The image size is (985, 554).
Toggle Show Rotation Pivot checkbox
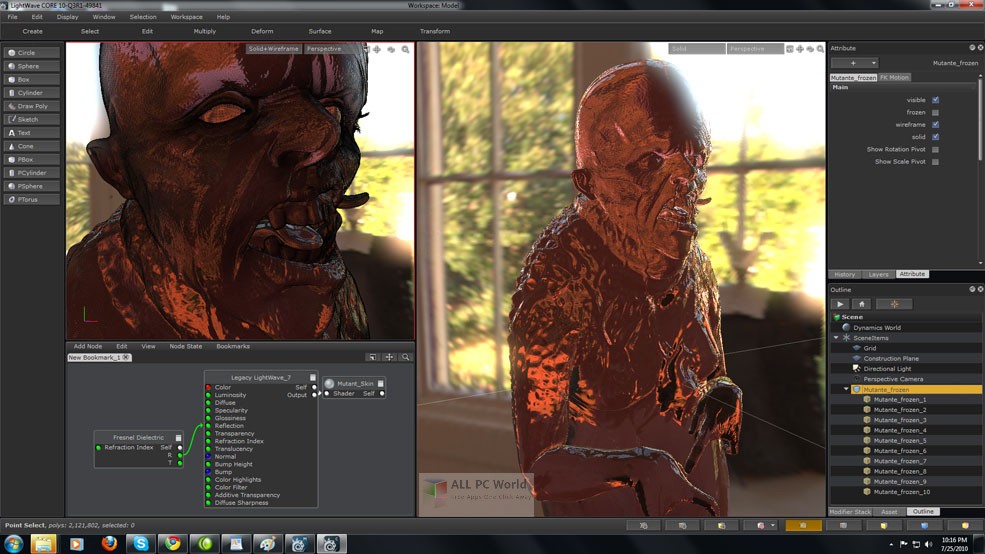tap(935, 149)
